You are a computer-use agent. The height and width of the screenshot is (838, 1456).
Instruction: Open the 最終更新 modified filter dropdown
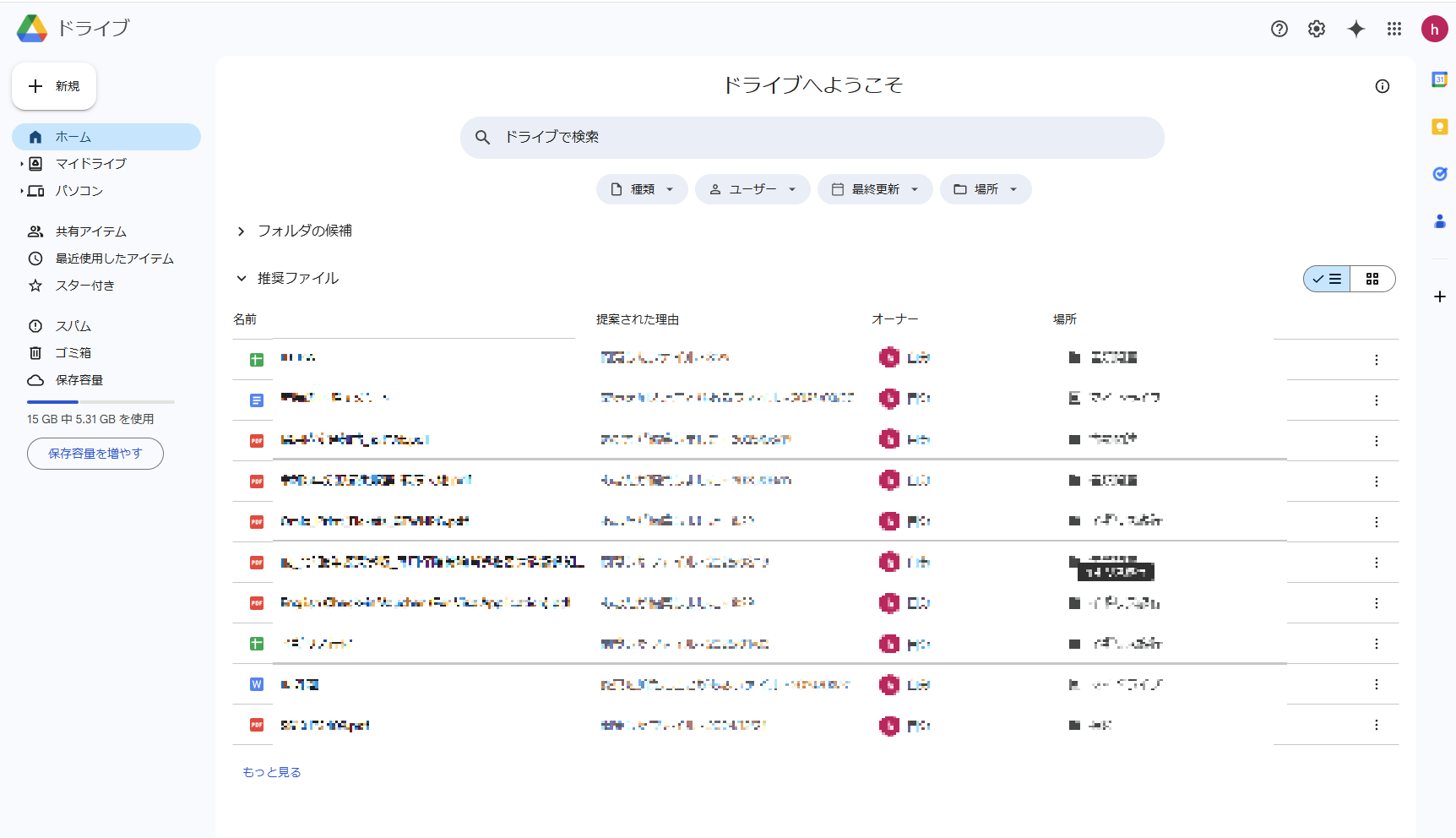click(x=875, y=189)
